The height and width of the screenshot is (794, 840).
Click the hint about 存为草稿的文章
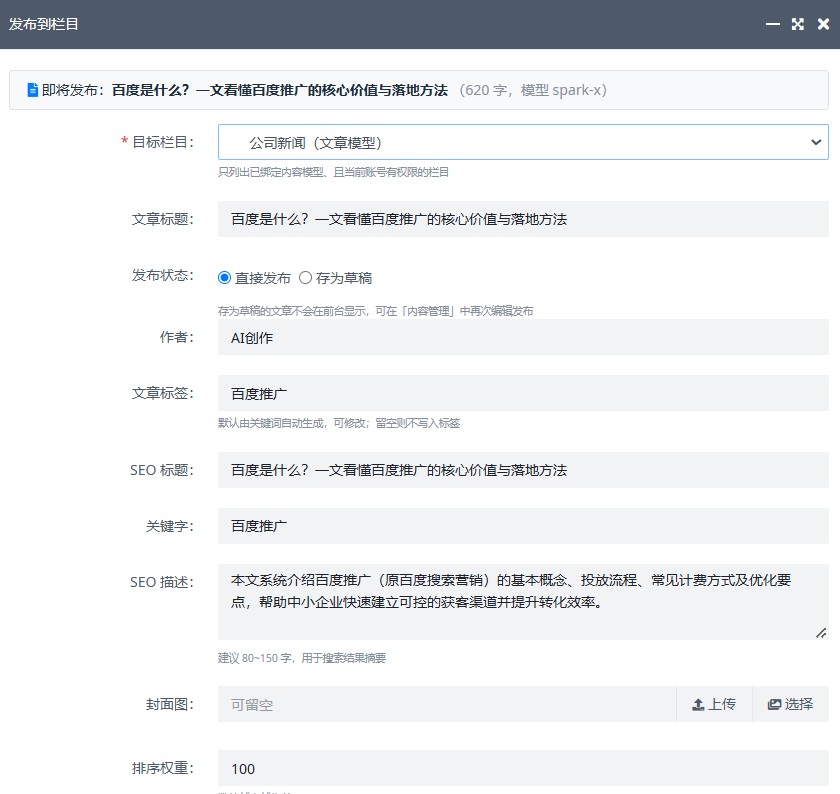pyautogui.click(x=376, y=311)
